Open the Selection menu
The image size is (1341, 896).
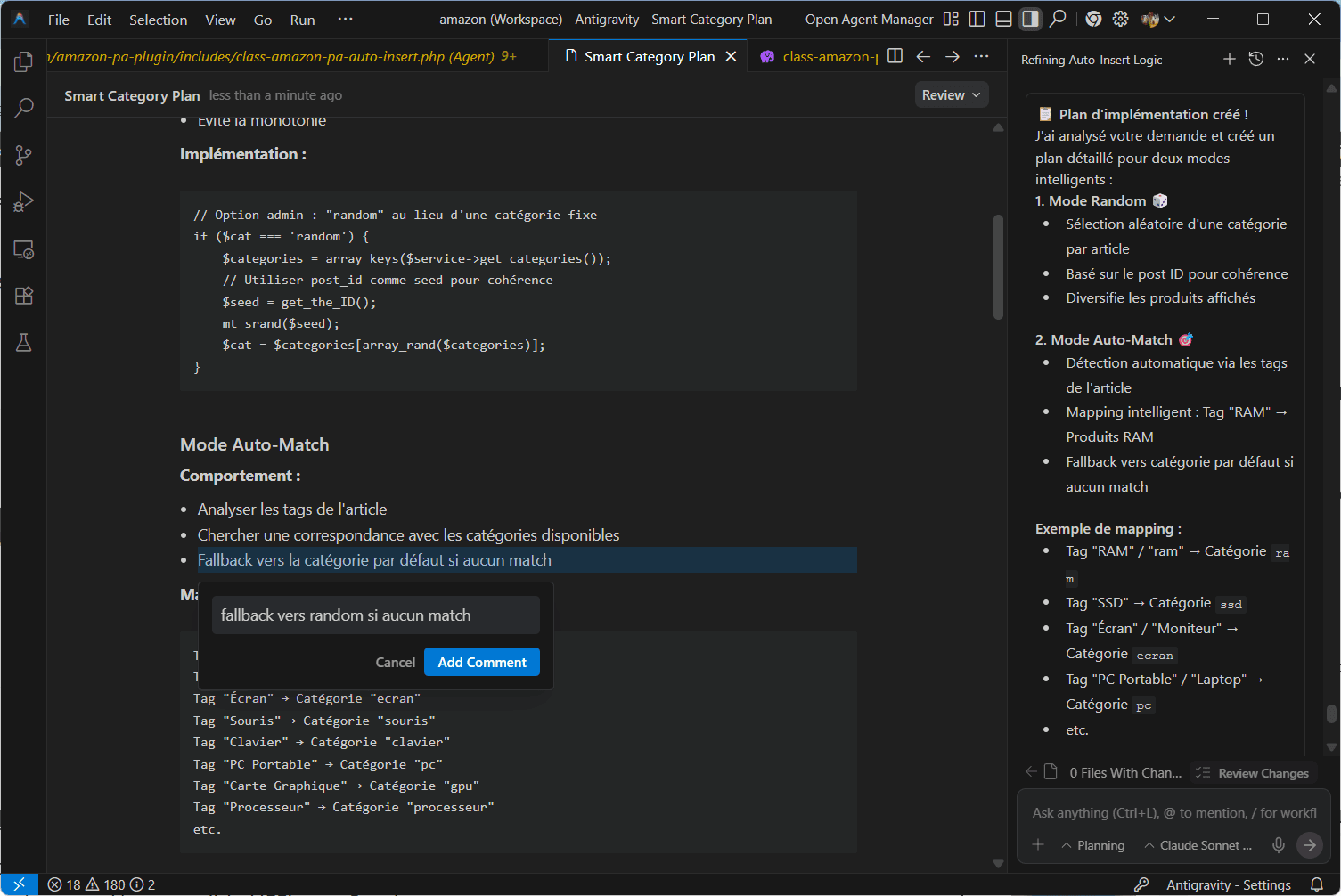pyautogui.click(x=158, y=20)
